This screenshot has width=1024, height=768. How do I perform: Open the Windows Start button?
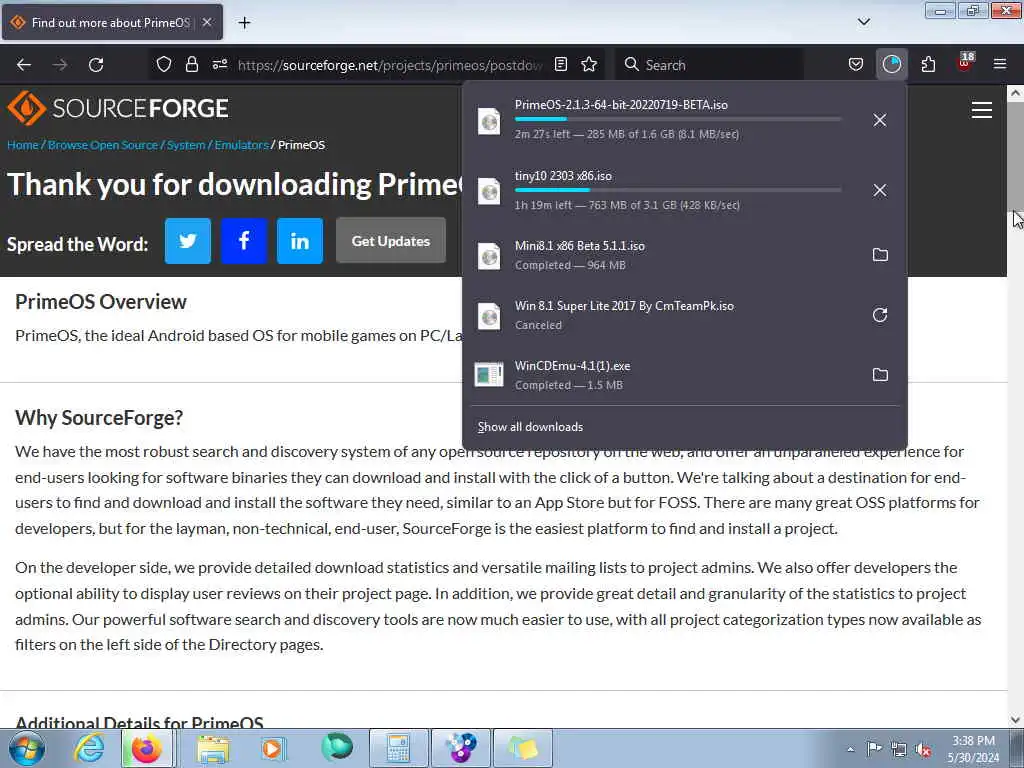click(x=26, y=748)
